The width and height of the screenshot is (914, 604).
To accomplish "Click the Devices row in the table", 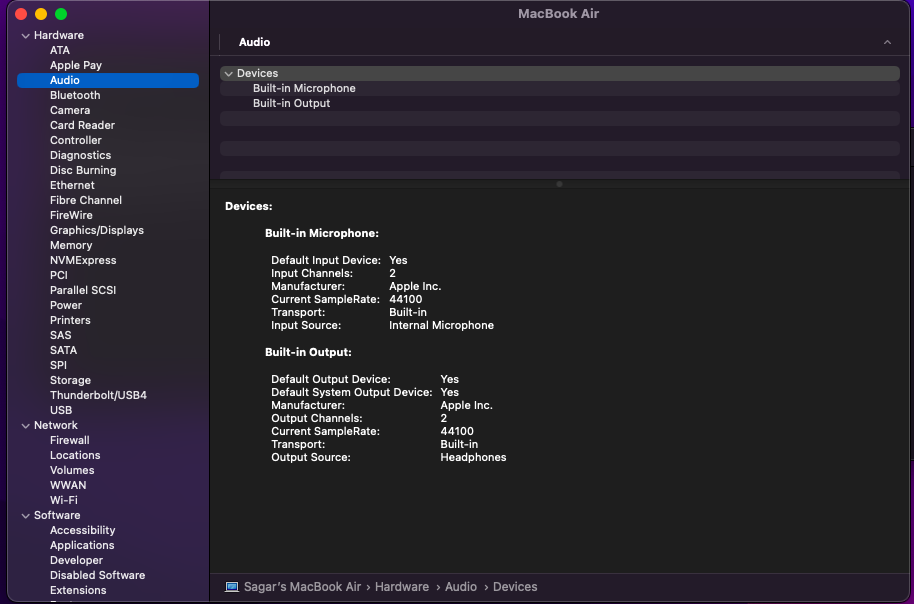I will [560, 73].
